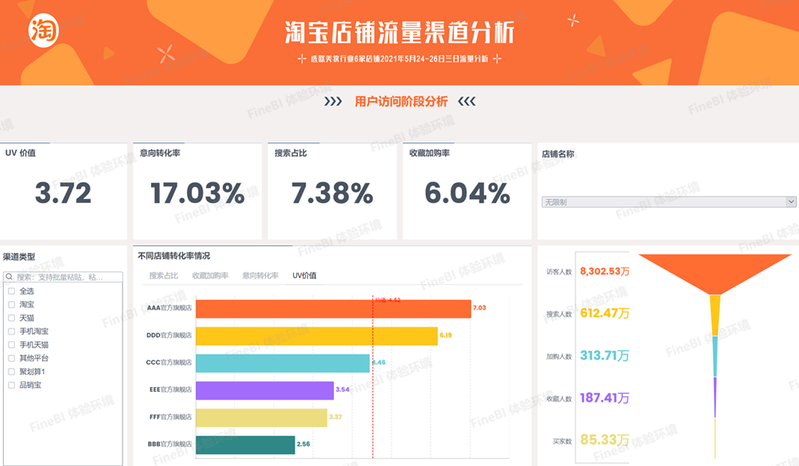Click the DDD官方旗舰店 yellow bar
This screenshot has height=466, width=799.
point(317,336)
